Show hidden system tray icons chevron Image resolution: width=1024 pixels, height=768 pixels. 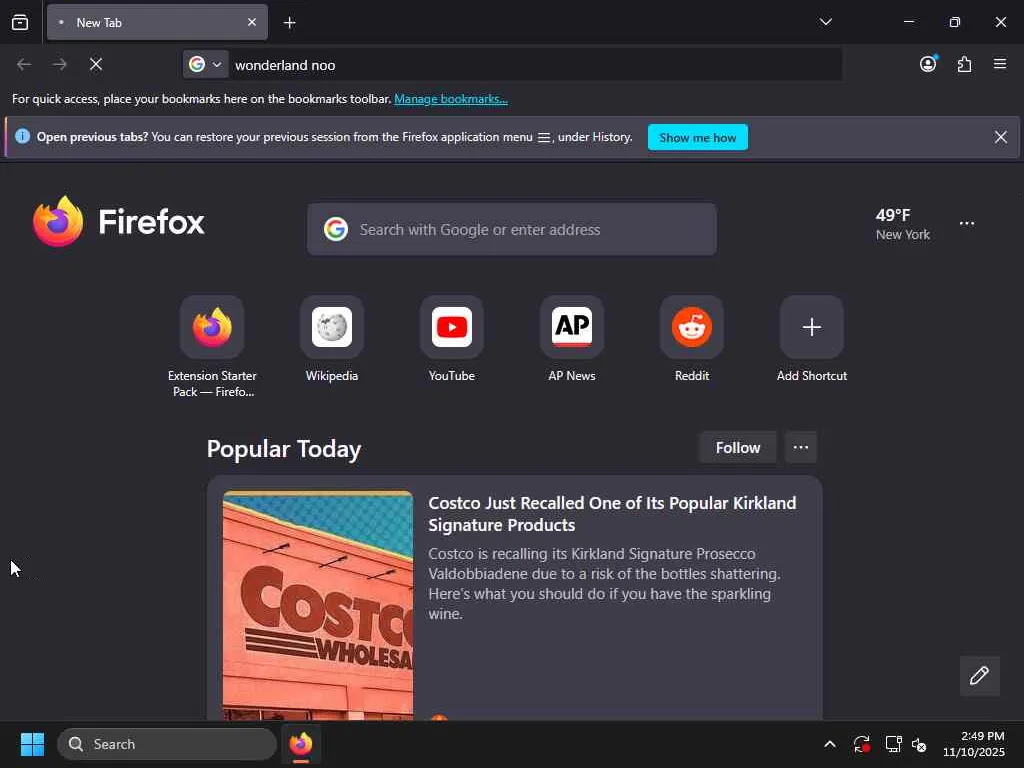click(829, 744)
